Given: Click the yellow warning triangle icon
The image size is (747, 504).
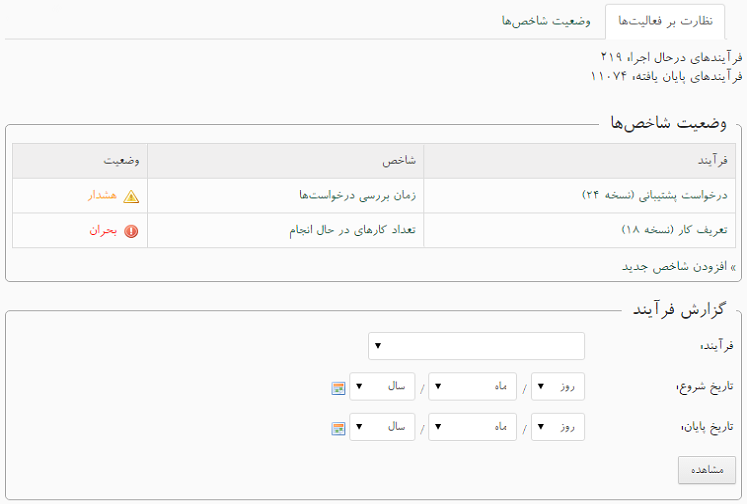Looking at the screenshot, I should click(x=131, y=196).
